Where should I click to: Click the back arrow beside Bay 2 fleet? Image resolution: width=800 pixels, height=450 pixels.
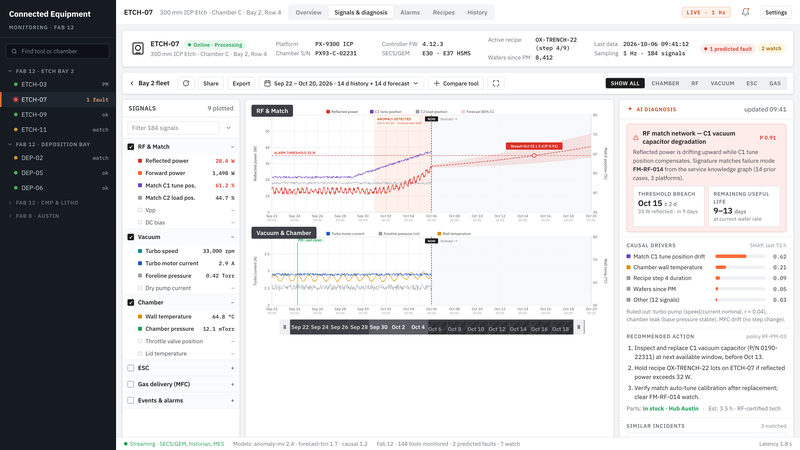132,83
